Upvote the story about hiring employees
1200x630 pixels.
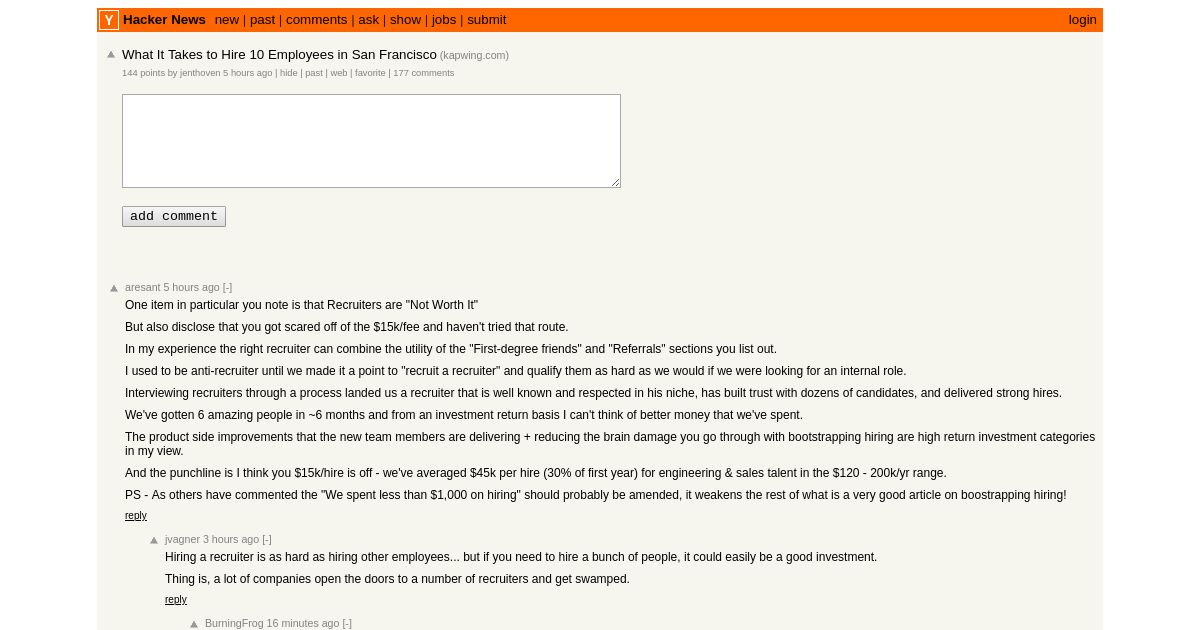[x=111, y=55]
